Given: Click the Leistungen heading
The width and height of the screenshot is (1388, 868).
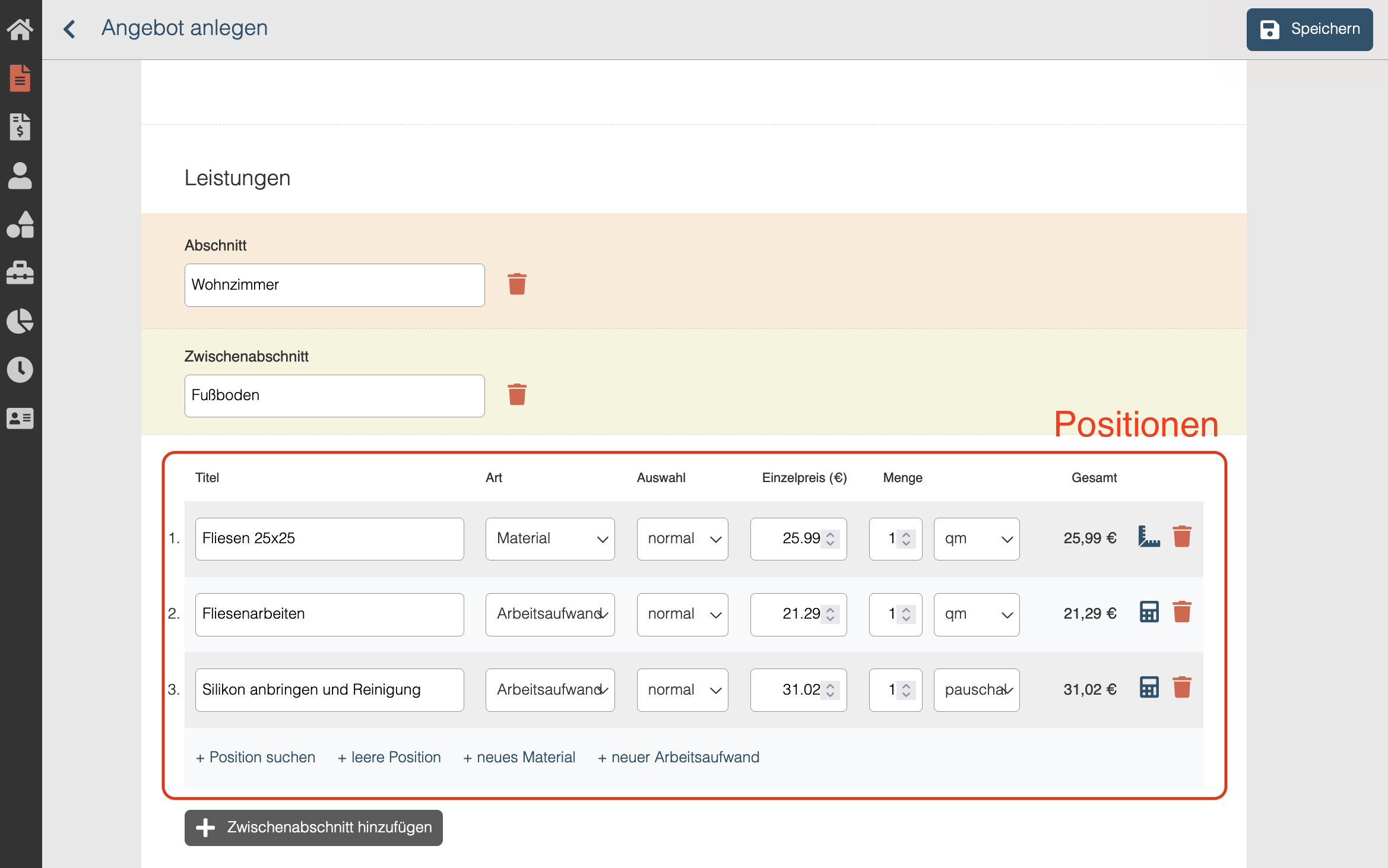Looking at the screenshot, I should (237, 178).
